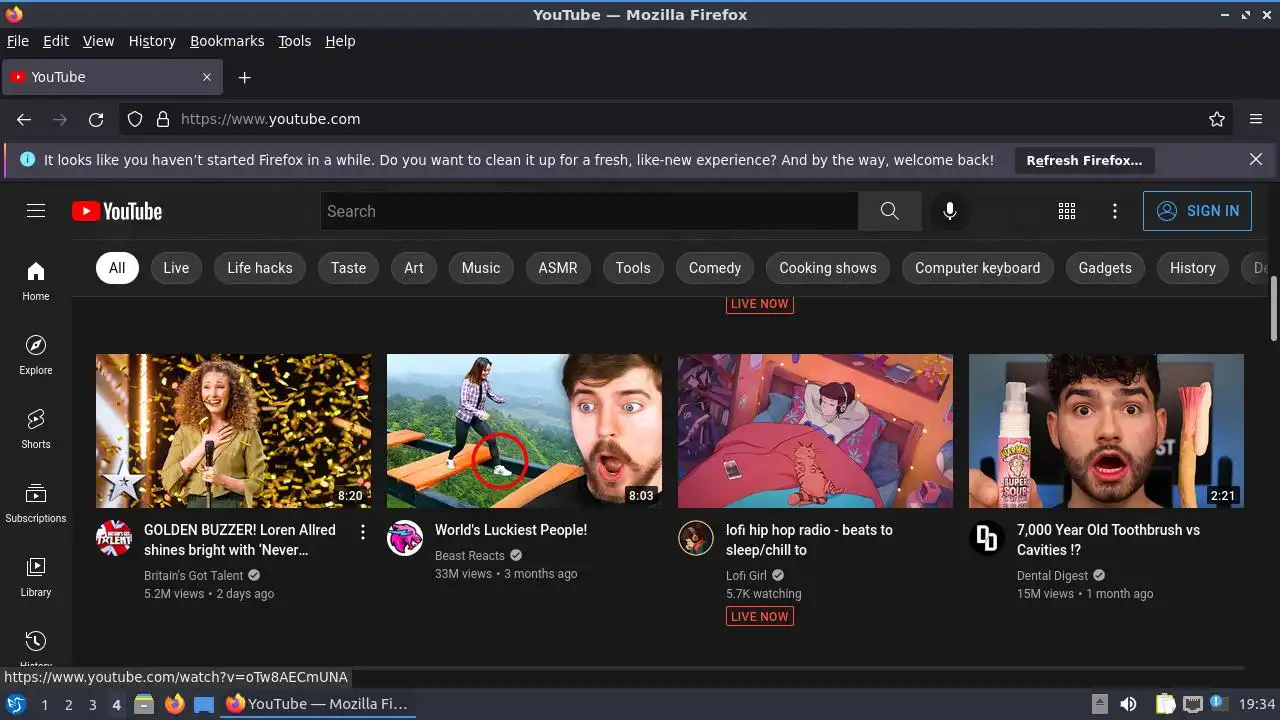1280x720 pixels.
Task: Select the Taste filter chip
Action: tap(348, 268)
